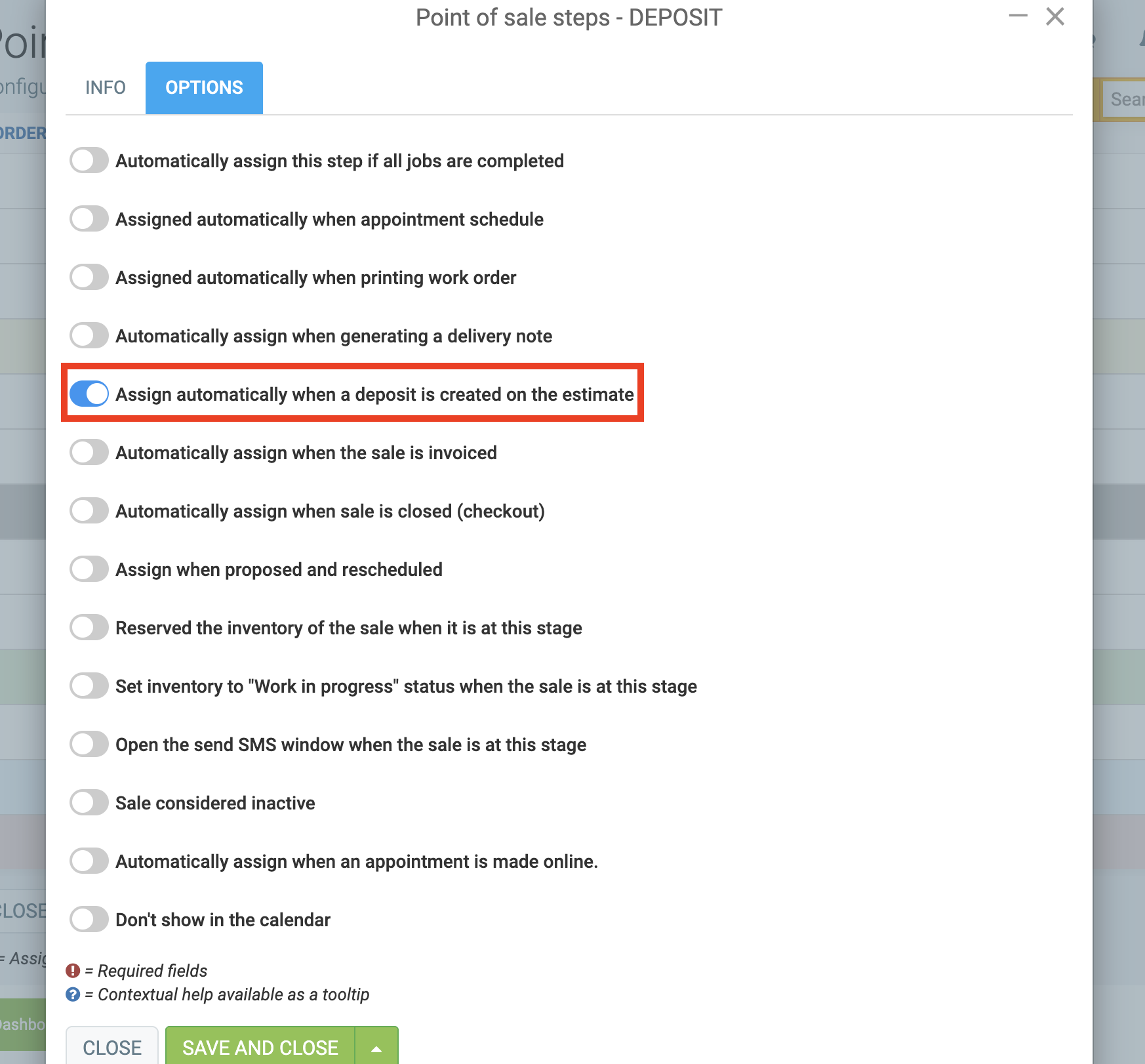Image resolution: width=1145 pixels, height=1064 pixels.
Task: Turn on assign when printing work order
Action: (x=89, y=277)
